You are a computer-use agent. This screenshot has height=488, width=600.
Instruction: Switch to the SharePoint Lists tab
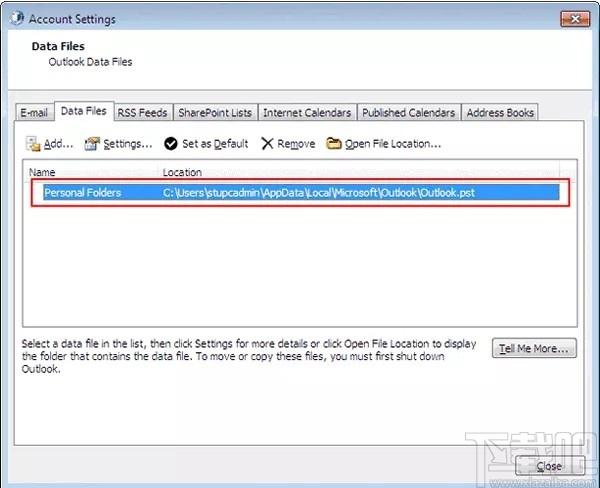[215, 113]
